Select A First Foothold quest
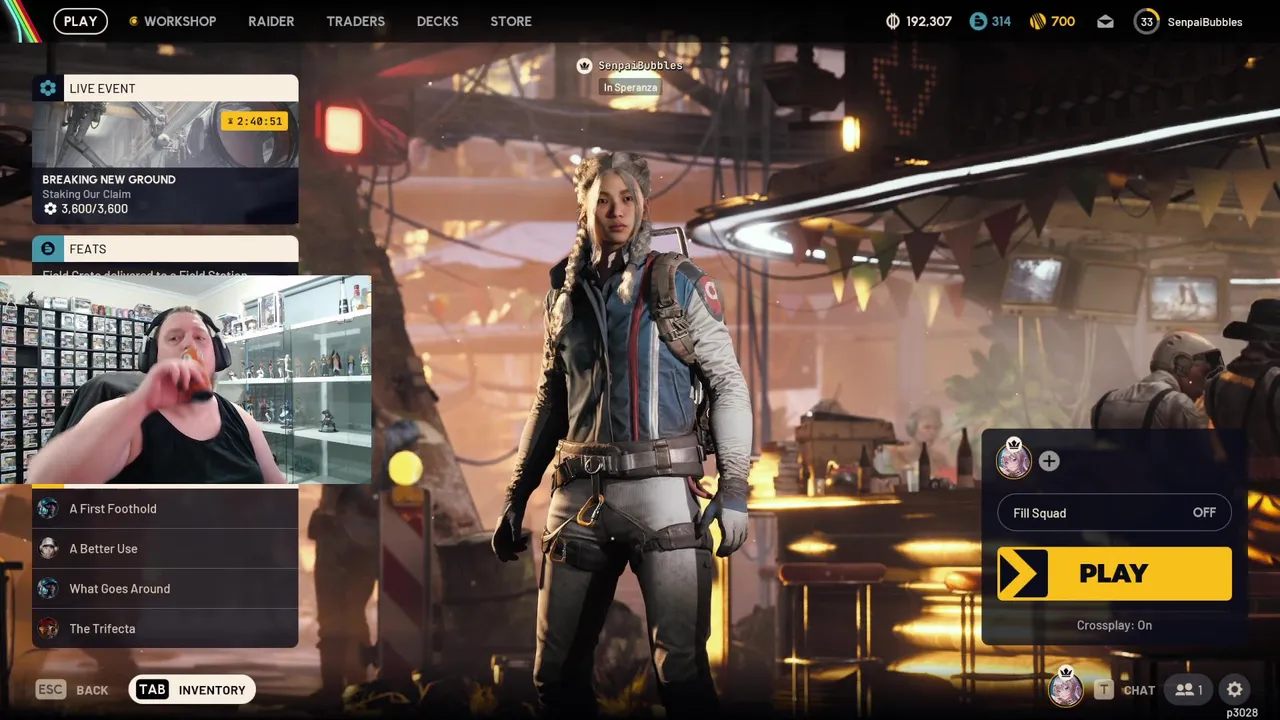Viewport: 1280px width, 720px height. click(165, 508)
